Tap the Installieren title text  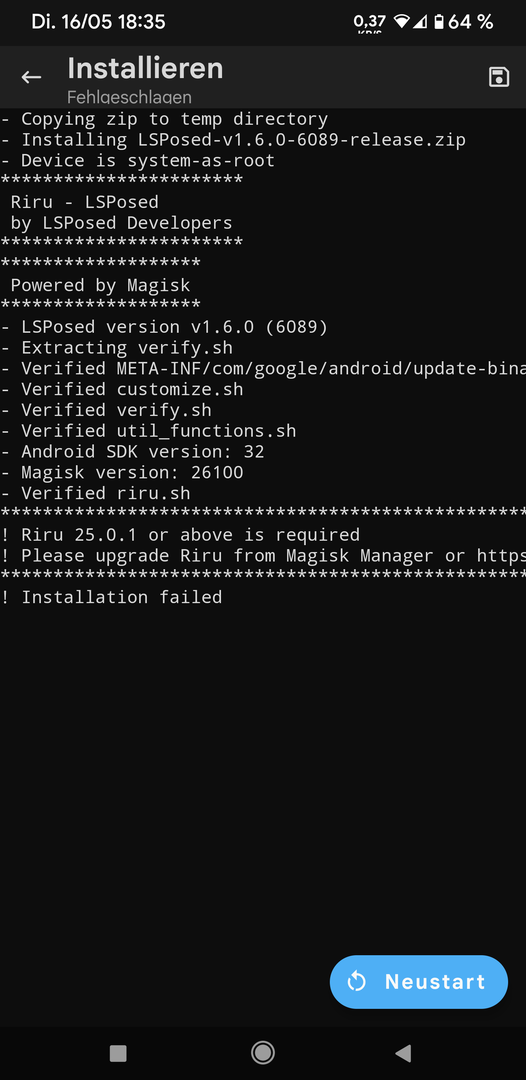[x=145, y=69]
